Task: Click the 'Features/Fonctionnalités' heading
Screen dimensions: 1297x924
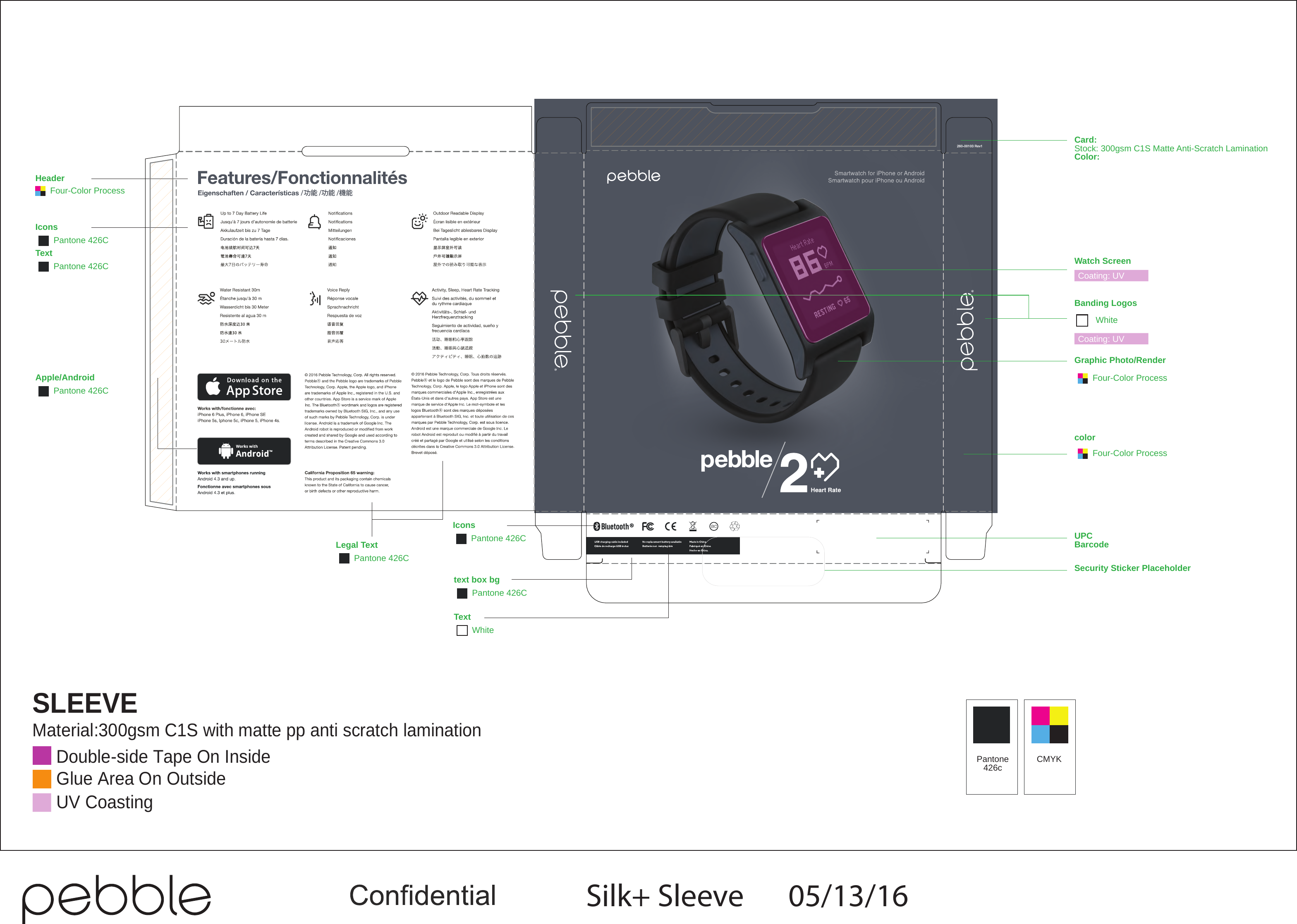Action: 302,178
